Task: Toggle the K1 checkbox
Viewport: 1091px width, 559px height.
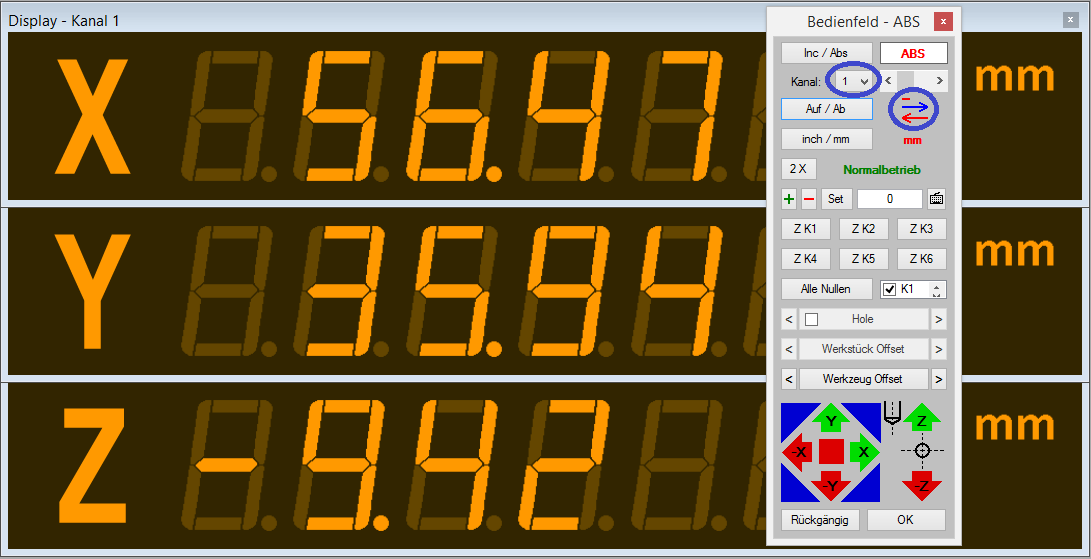Action: pos(890,290)
